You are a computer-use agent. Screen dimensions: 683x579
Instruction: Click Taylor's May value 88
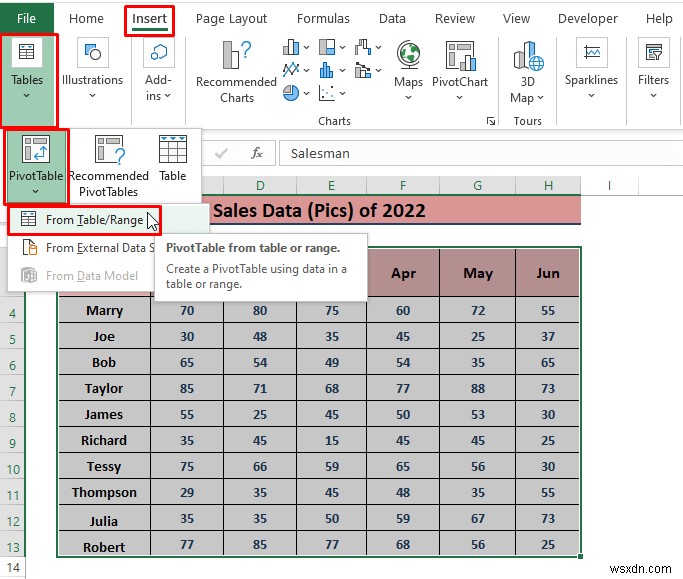click(478, 388)
